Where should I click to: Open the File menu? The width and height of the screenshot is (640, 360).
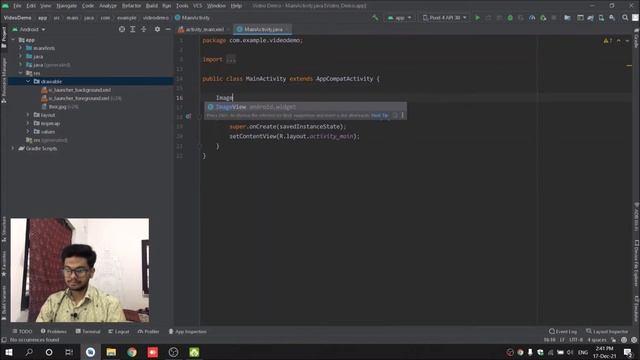pyautogui.click(x=17, y=6)
